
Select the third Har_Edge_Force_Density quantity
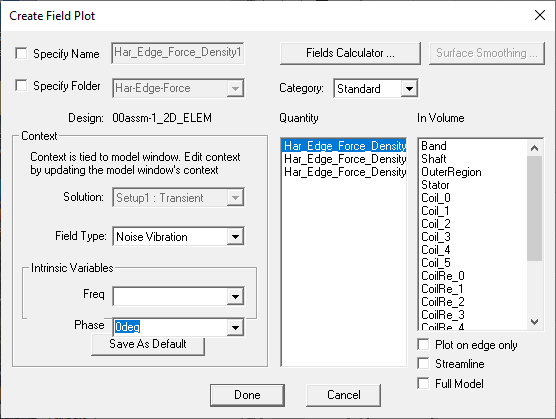pos(345,172)
